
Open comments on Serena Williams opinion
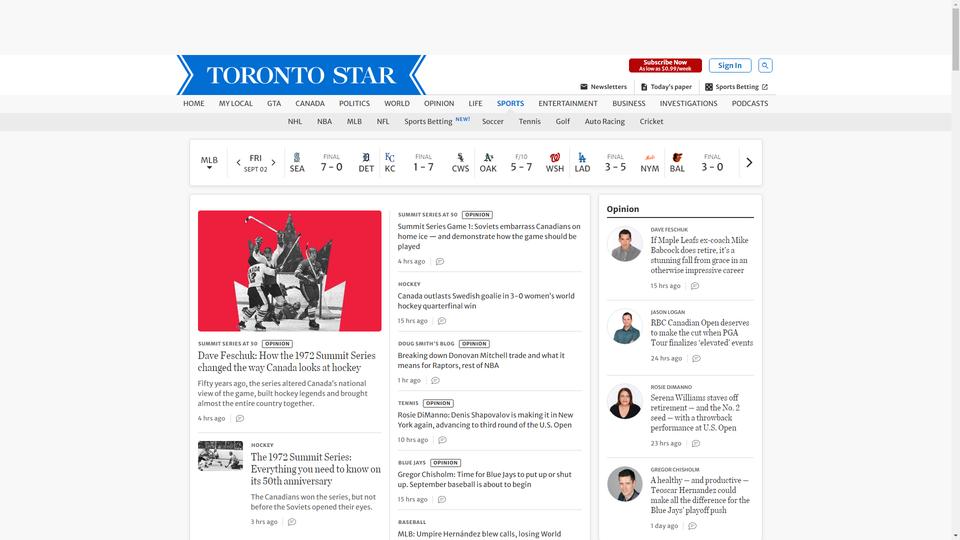(x=696, y=443)
